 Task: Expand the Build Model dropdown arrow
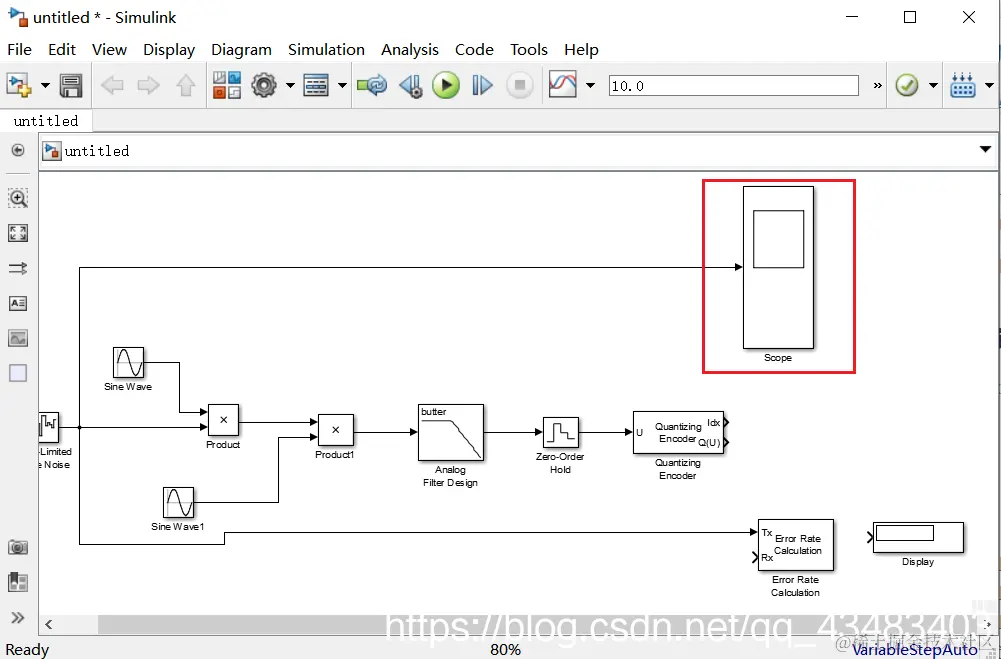pyautogui.click(x=990, y=85)
